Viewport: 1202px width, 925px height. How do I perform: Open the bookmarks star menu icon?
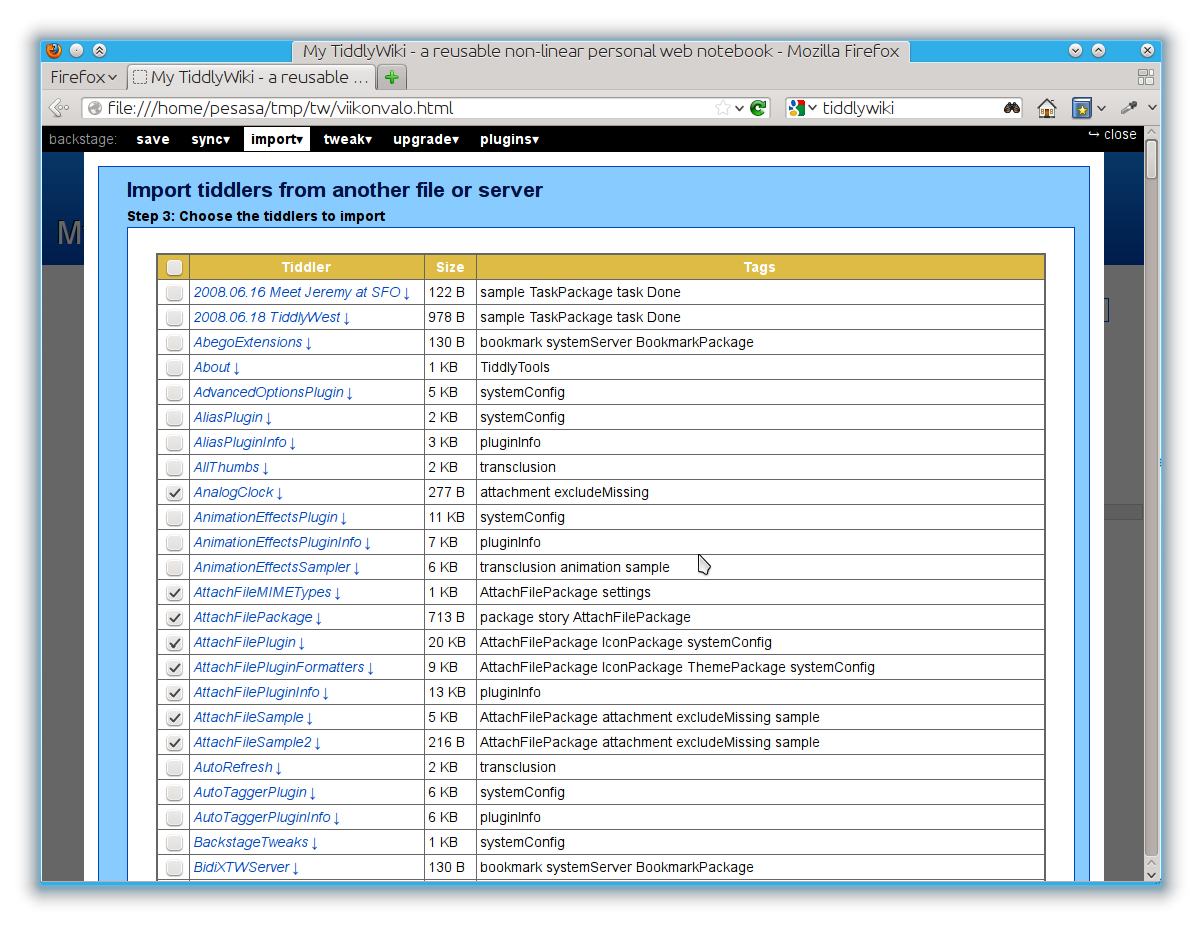click(x=1081, y=108)
